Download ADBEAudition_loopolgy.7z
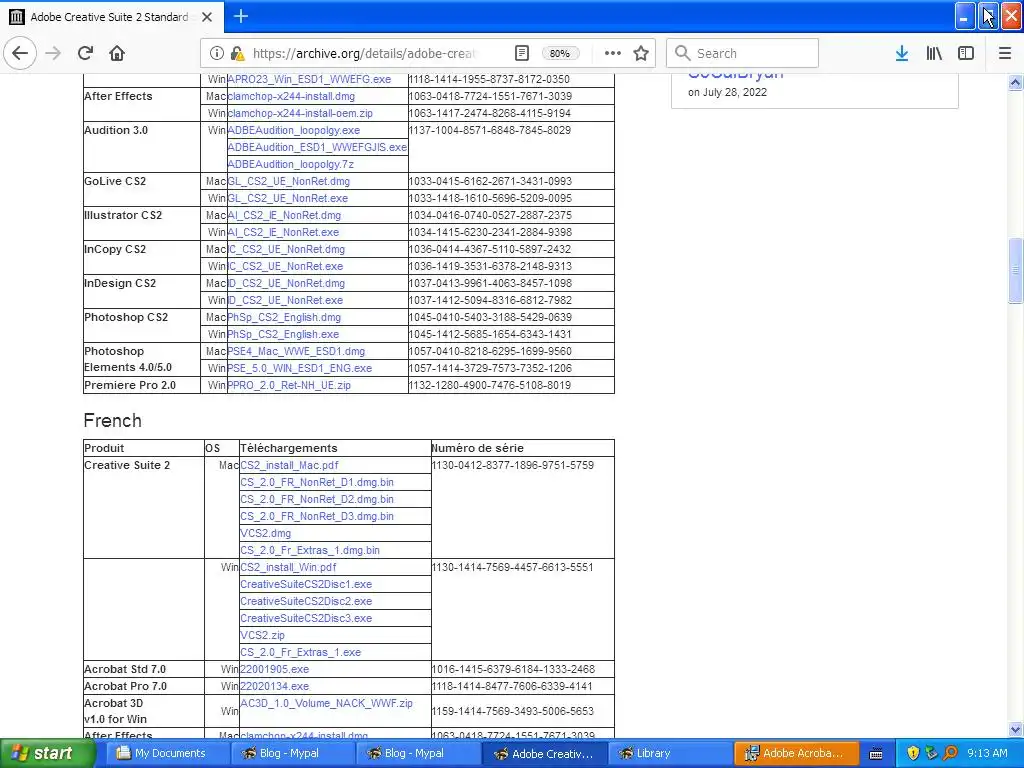 [291, 164]
